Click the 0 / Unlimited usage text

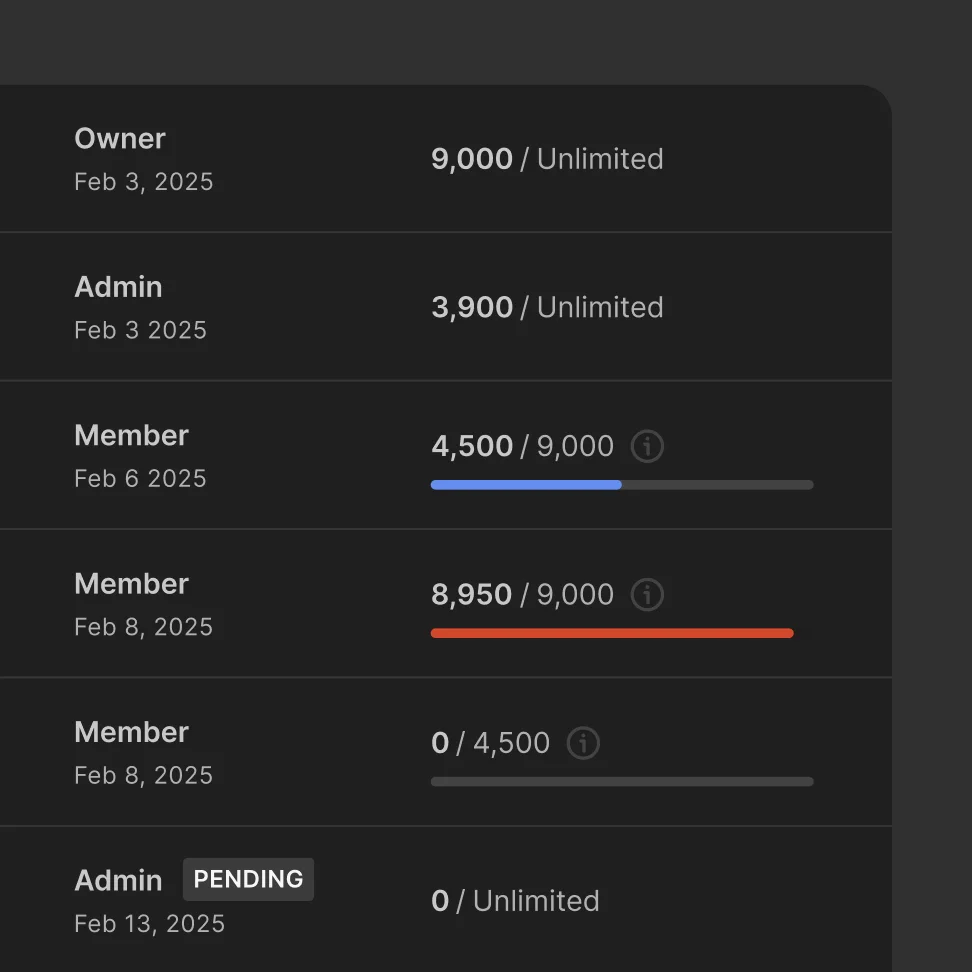[x=515, y=901]
